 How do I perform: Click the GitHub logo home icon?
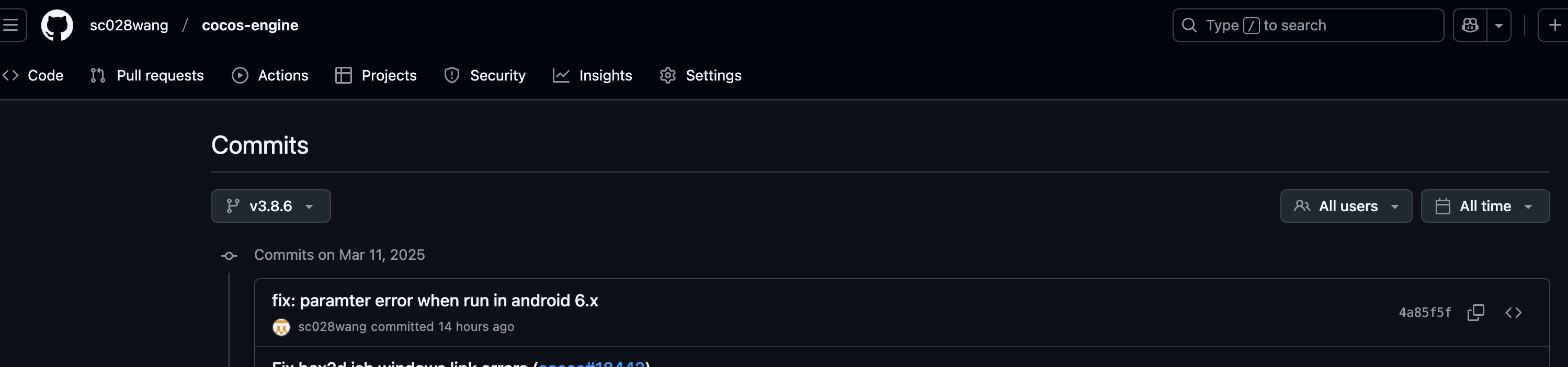(56, 25)
